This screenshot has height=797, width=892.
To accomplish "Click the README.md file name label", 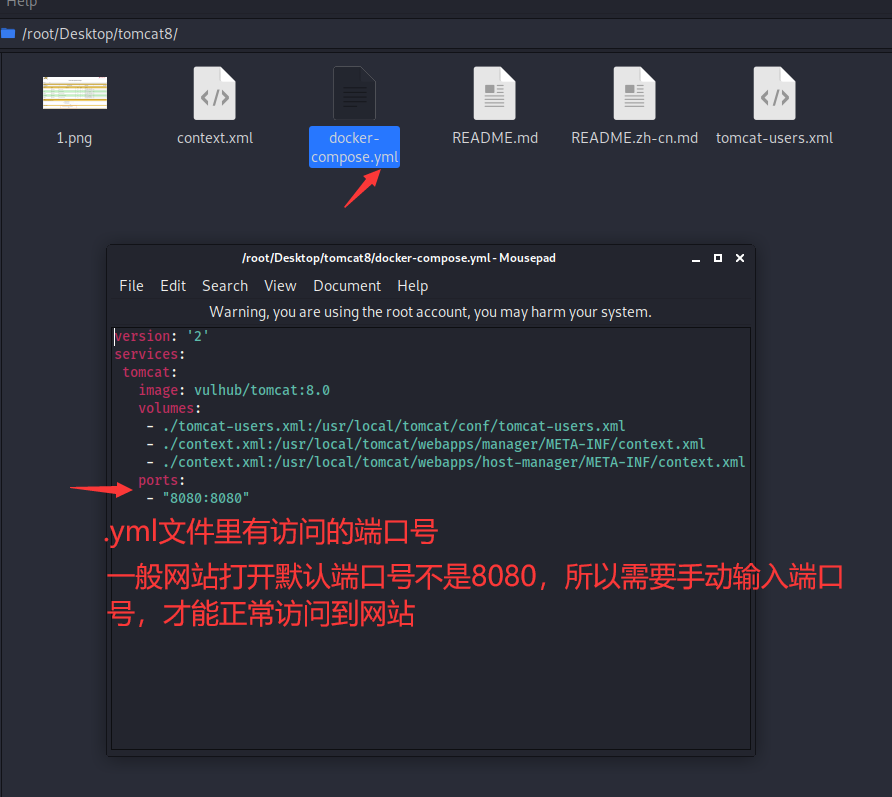I will pos(495,138).
